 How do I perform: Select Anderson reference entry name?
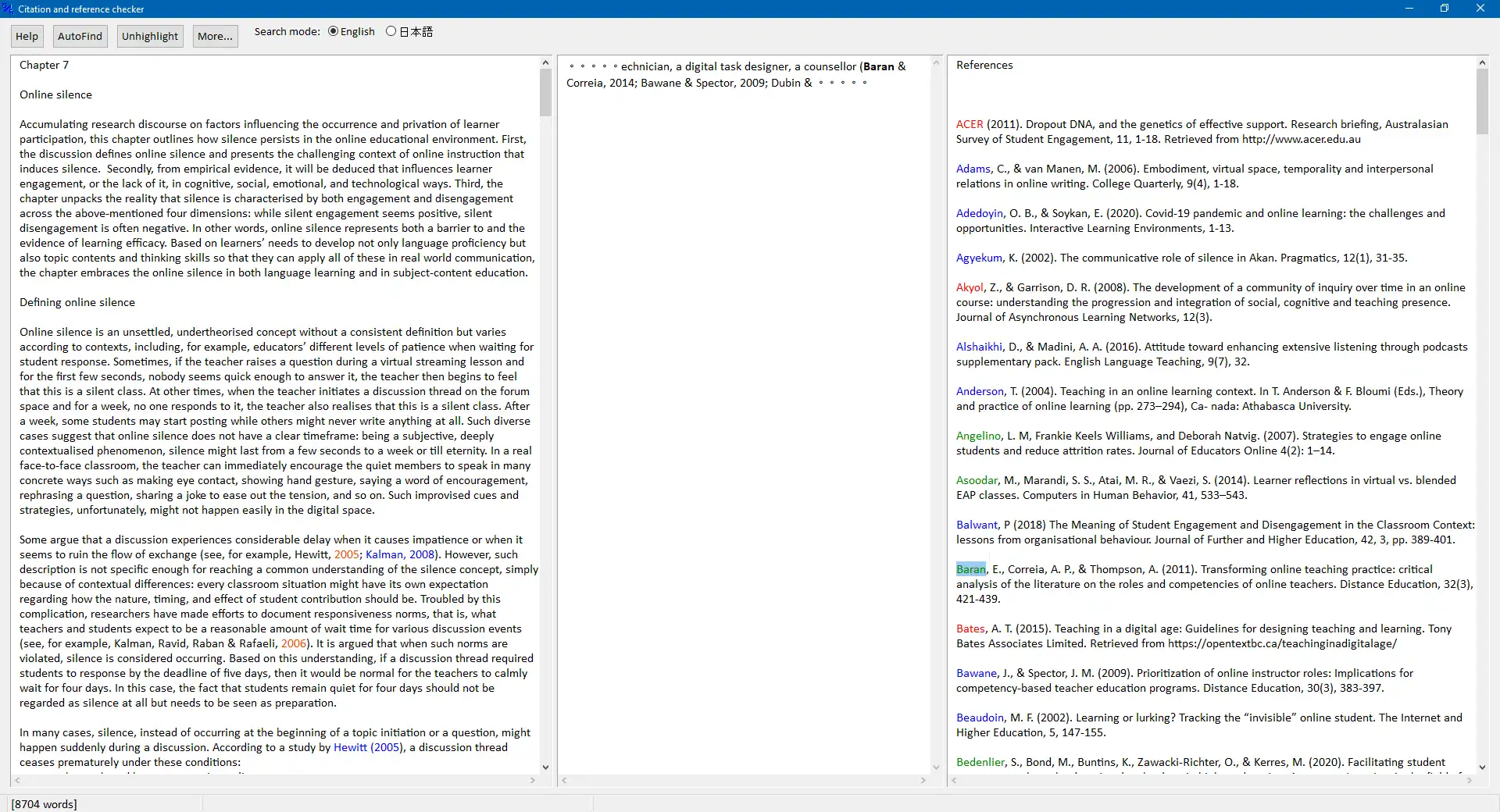pyautogui.click(x=980, y=391)
